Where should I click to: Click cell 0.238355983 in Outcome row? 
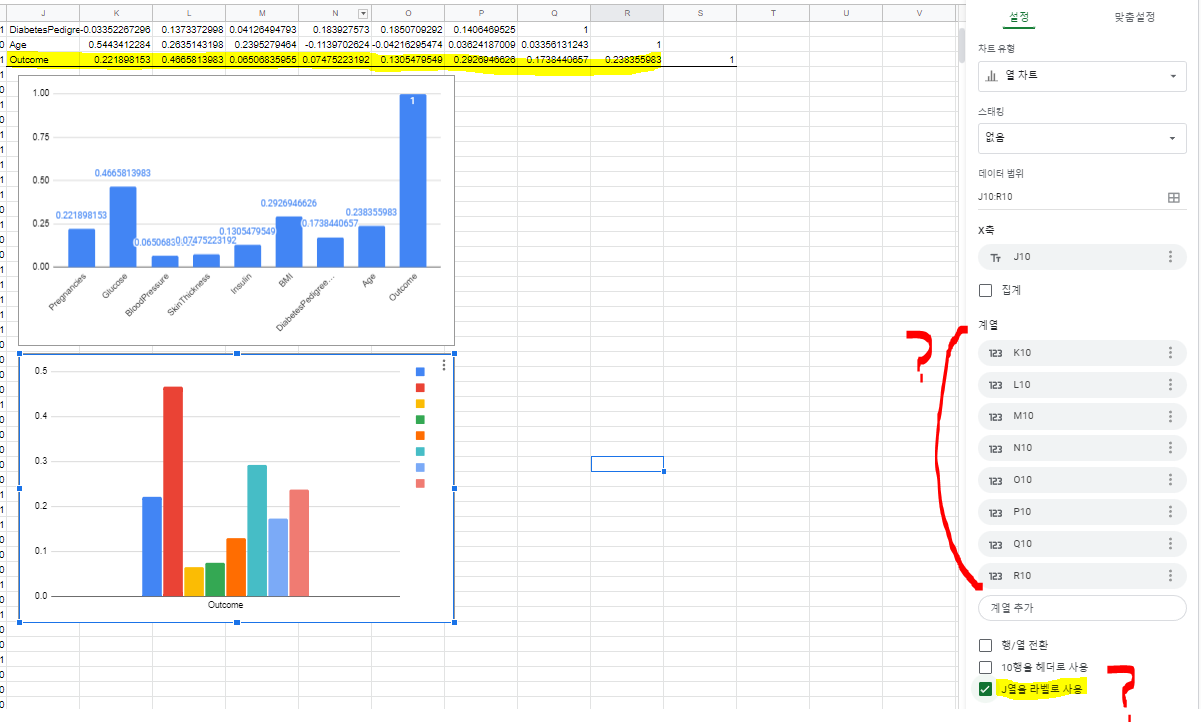(x=627, y=60)
